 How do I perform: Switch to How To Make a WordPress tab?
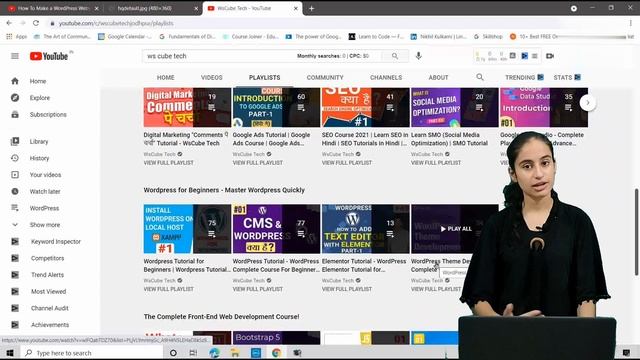click(x=52, y=8)
